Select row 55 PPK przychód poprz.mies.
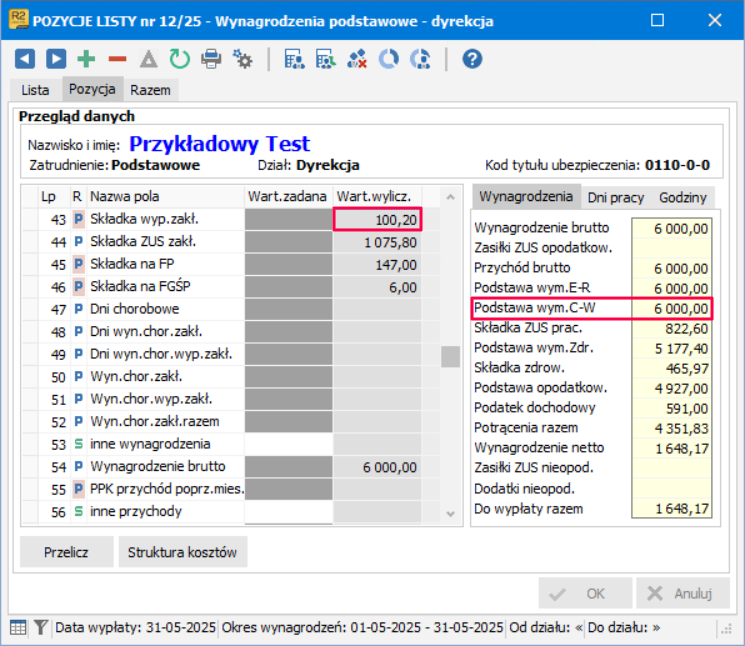 pyautogui.click(x=229, y=489)
